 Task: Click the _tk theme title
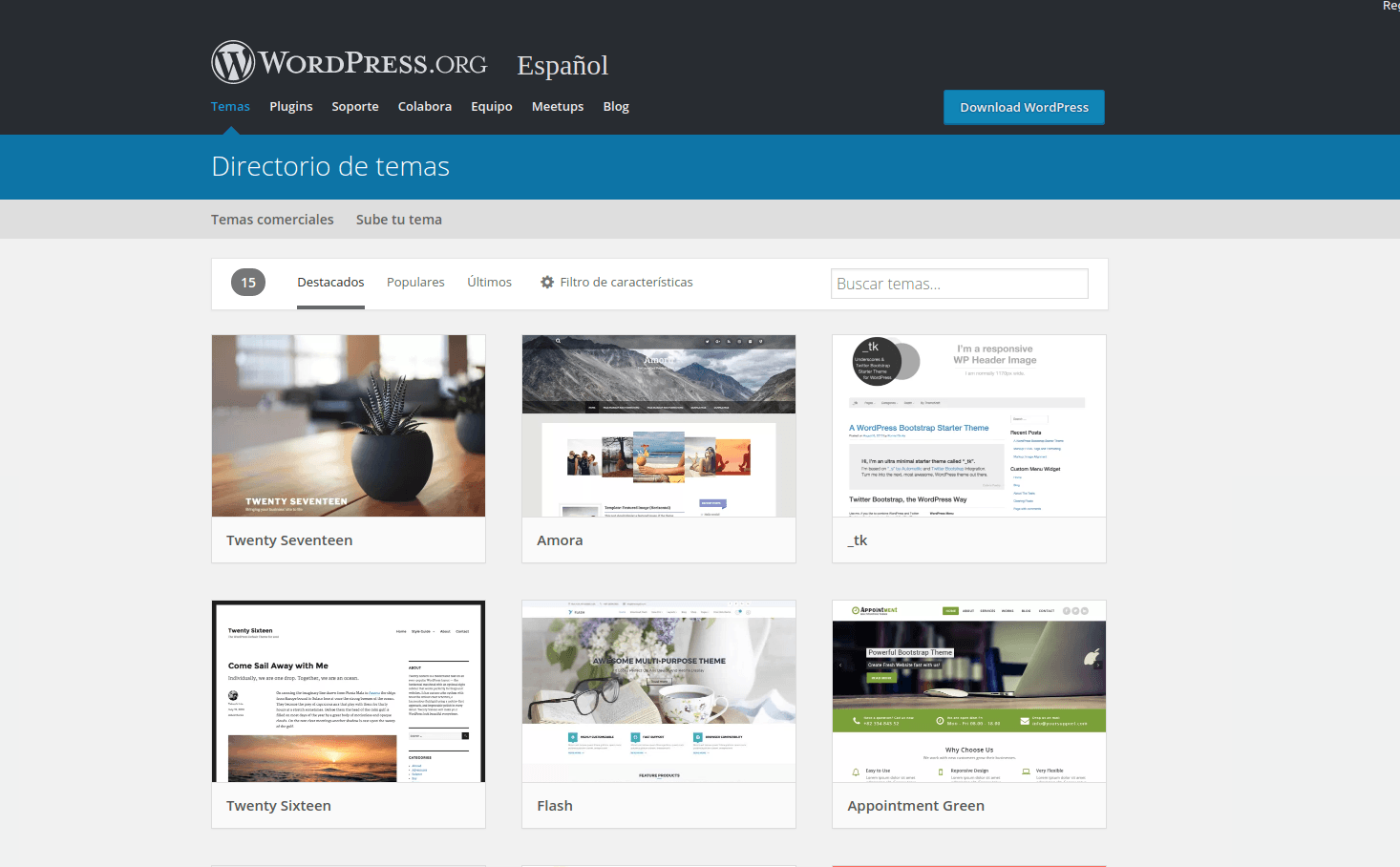(858, 540)
